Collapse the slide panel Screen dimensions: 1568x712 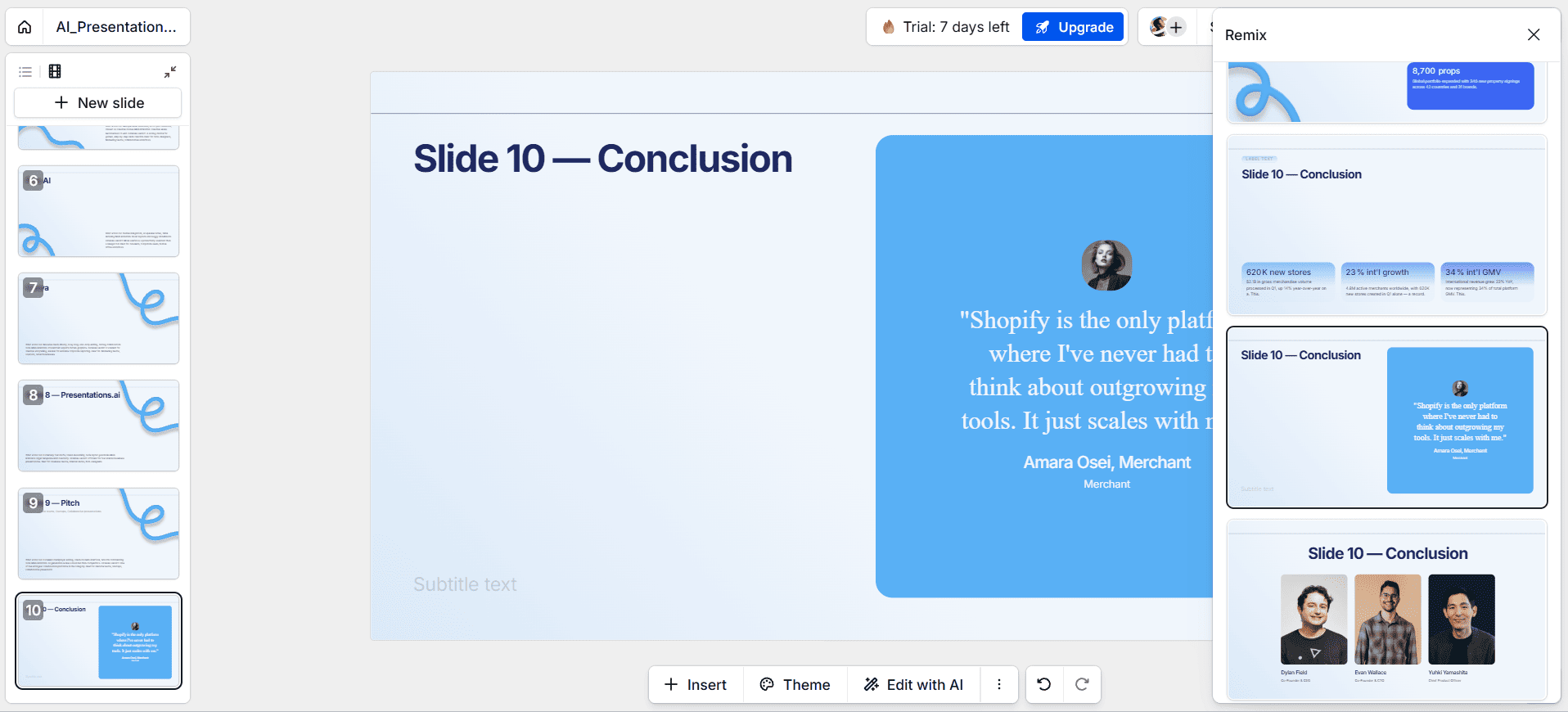(x=169, y=72)
